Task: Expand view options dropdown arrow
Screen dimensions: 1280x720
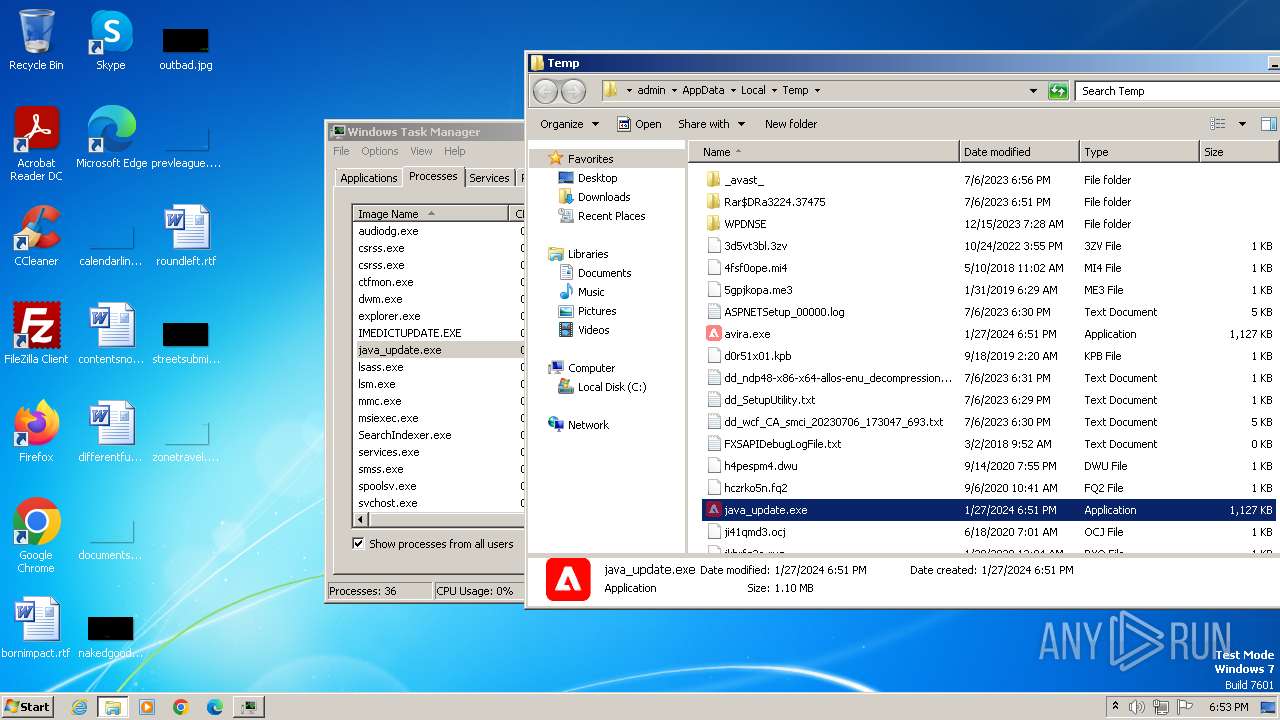Action: [x=1242, y=124]
